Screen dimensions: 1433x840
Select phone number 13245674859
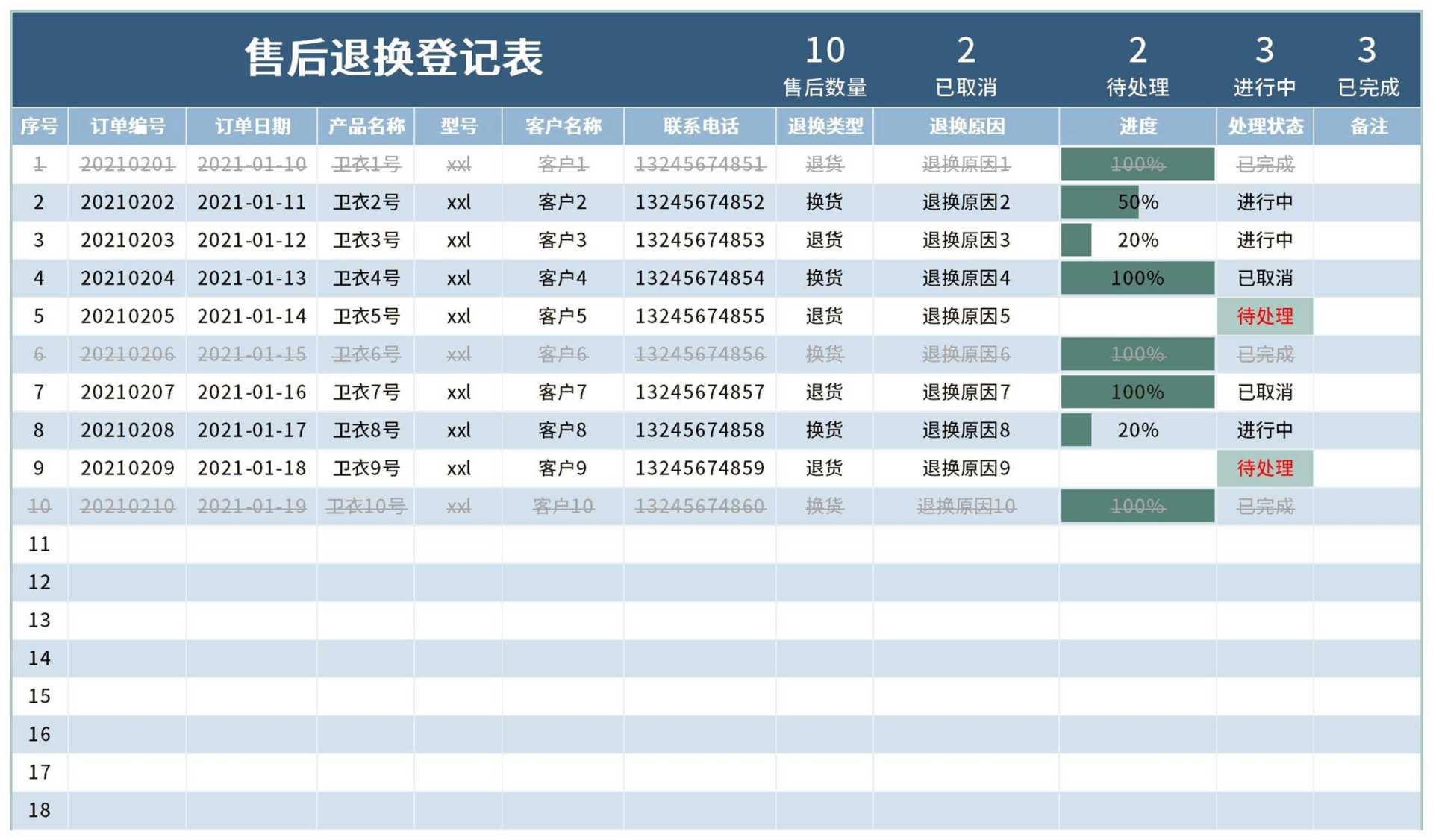tap(700, 468)
